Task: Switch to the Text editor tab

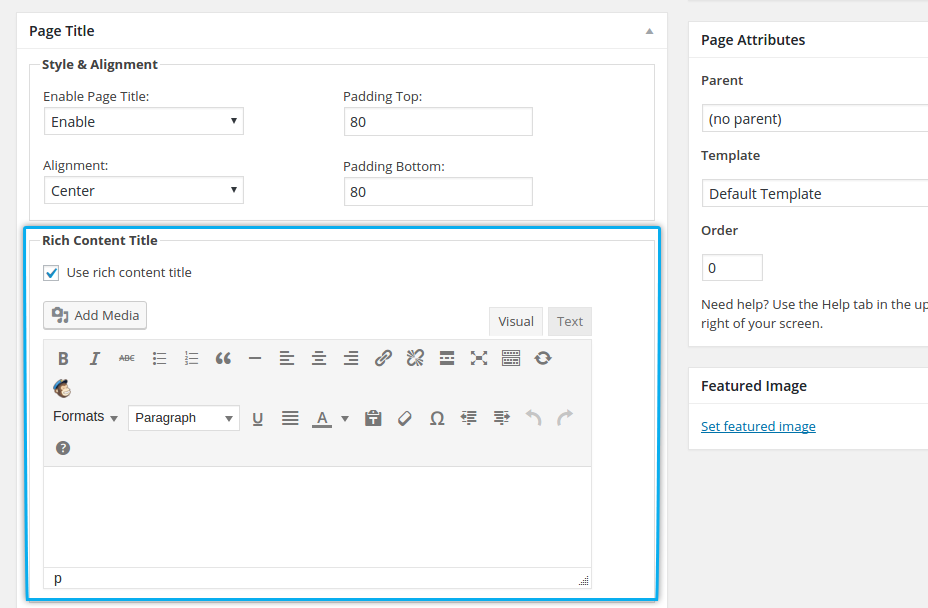Action: pos(570,321)
